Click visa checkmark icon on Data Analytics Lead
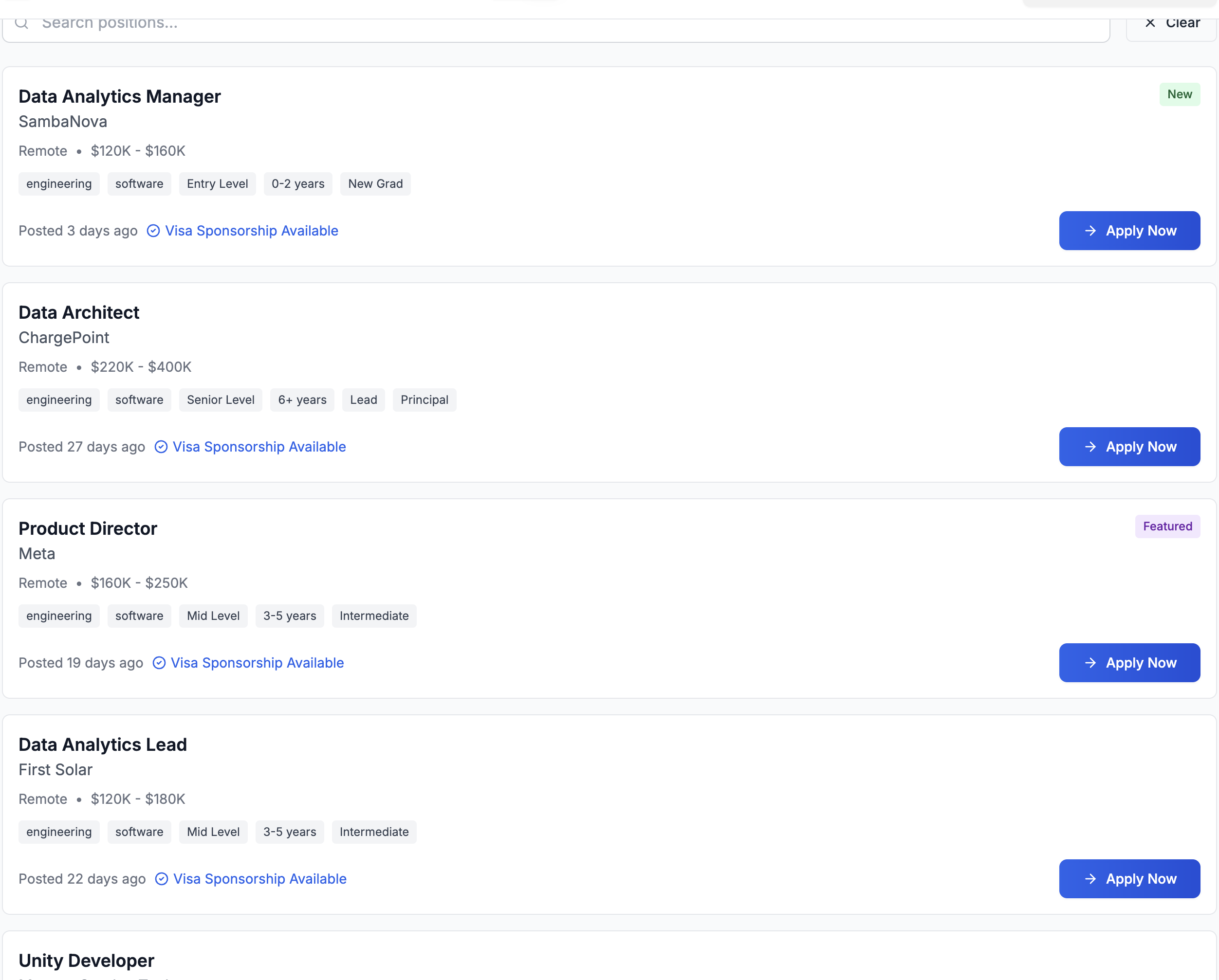Screen dimensions: 1219x980 coord(162,878)
